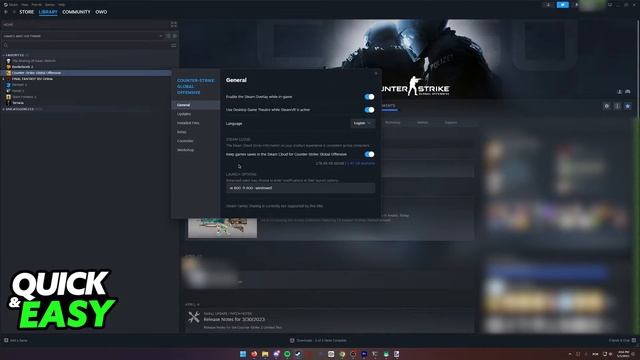Open the OWO profile menu
The width and height of the screenshot is (640, 360).
[101, 12]
